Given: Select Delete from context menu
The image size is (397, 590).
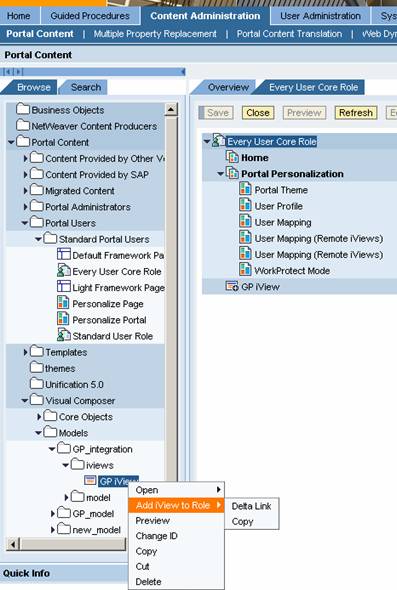Looking at the screenshot, I should (176, 582).
